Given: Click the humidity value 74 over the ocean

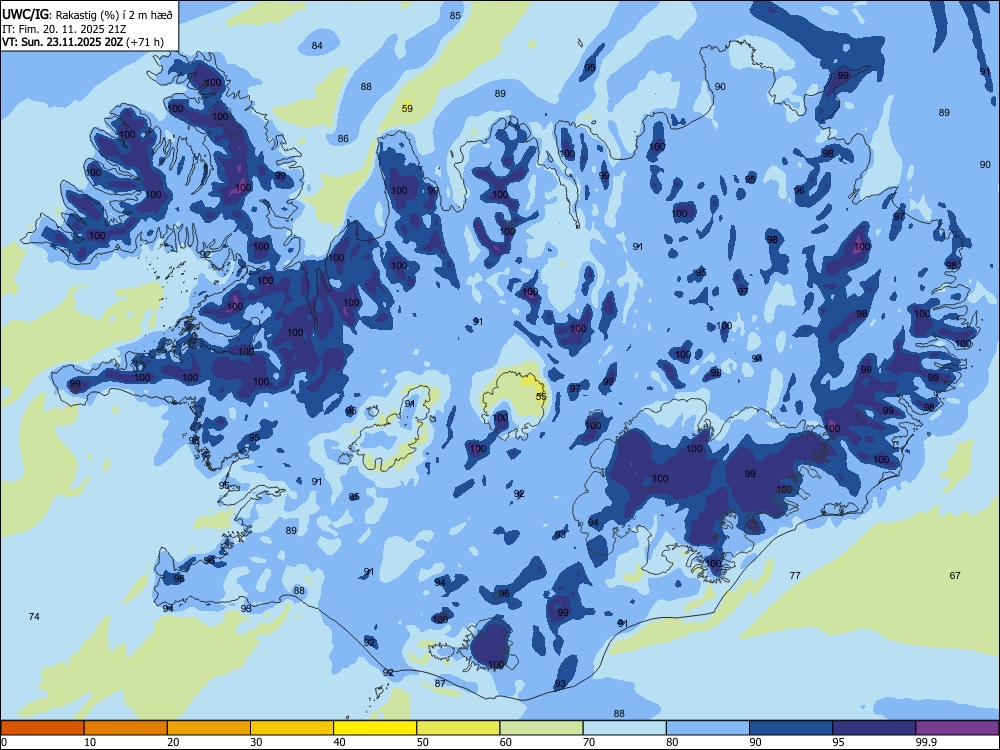Looking at the screenshot, I should (34, 616).
